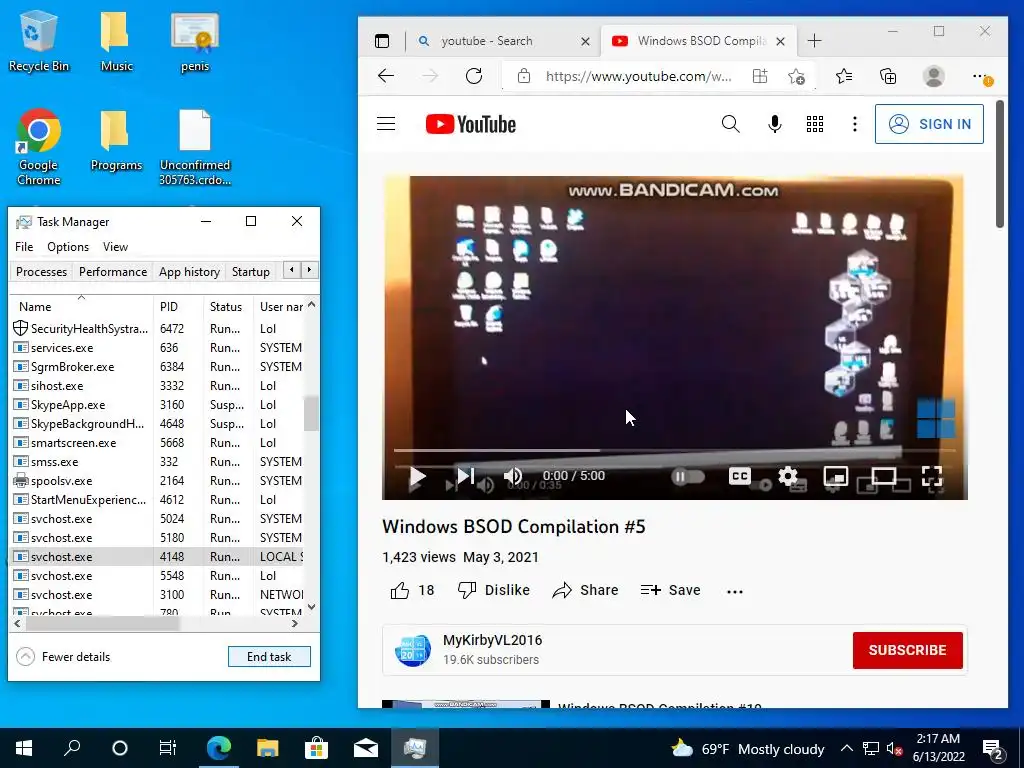Click Task Manager horizontal scrollbar
Image resolution: width=1024 pixels, height=768 pixels.
coord(101,624)
